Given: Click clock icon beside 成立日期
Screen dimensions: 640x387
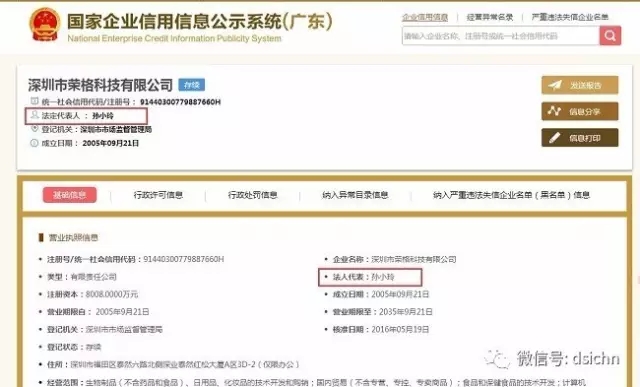Looking at the screenshot, I should click(x=34, y=143).
